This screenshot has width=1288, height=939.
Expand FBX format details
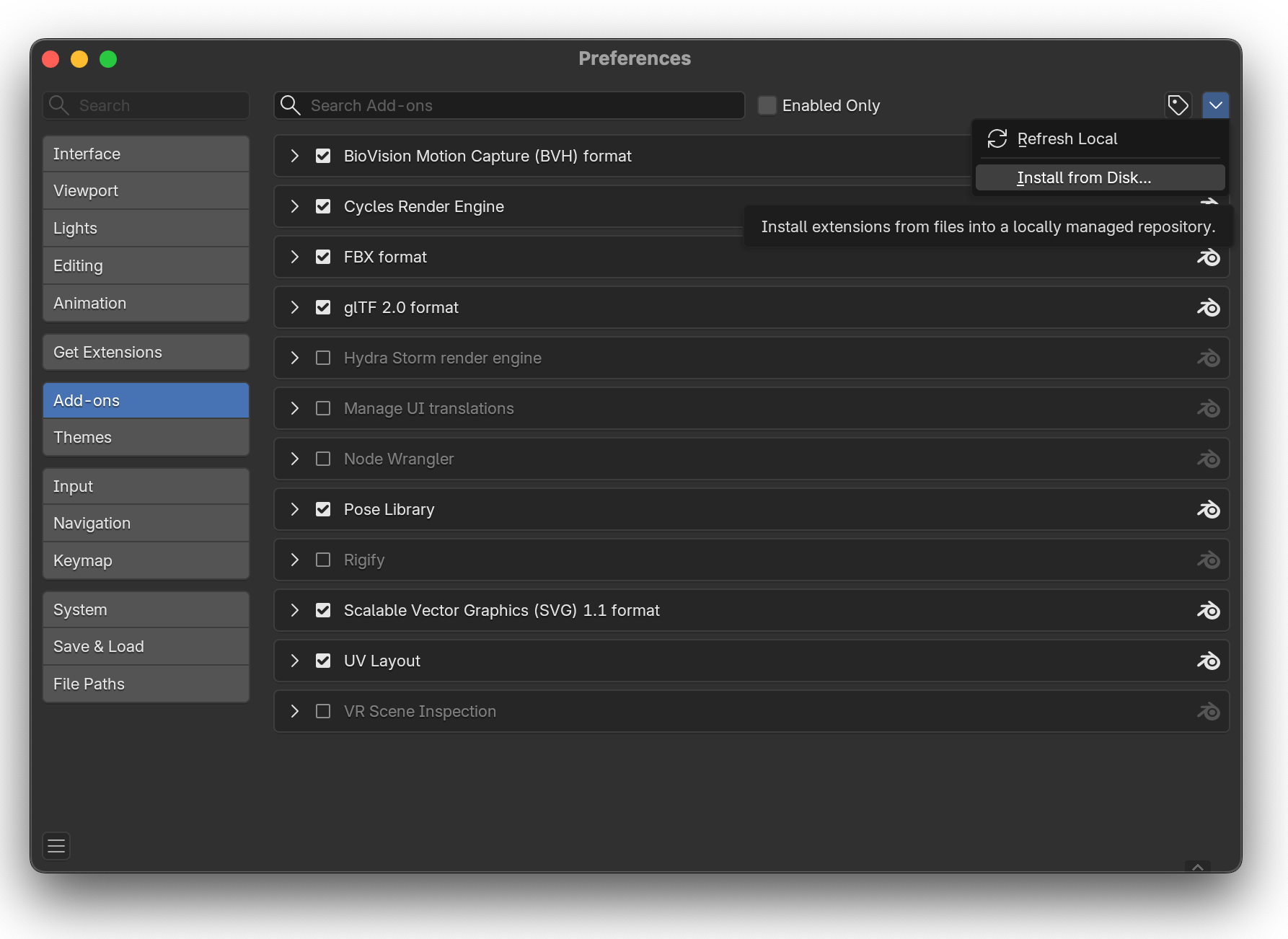294,257
